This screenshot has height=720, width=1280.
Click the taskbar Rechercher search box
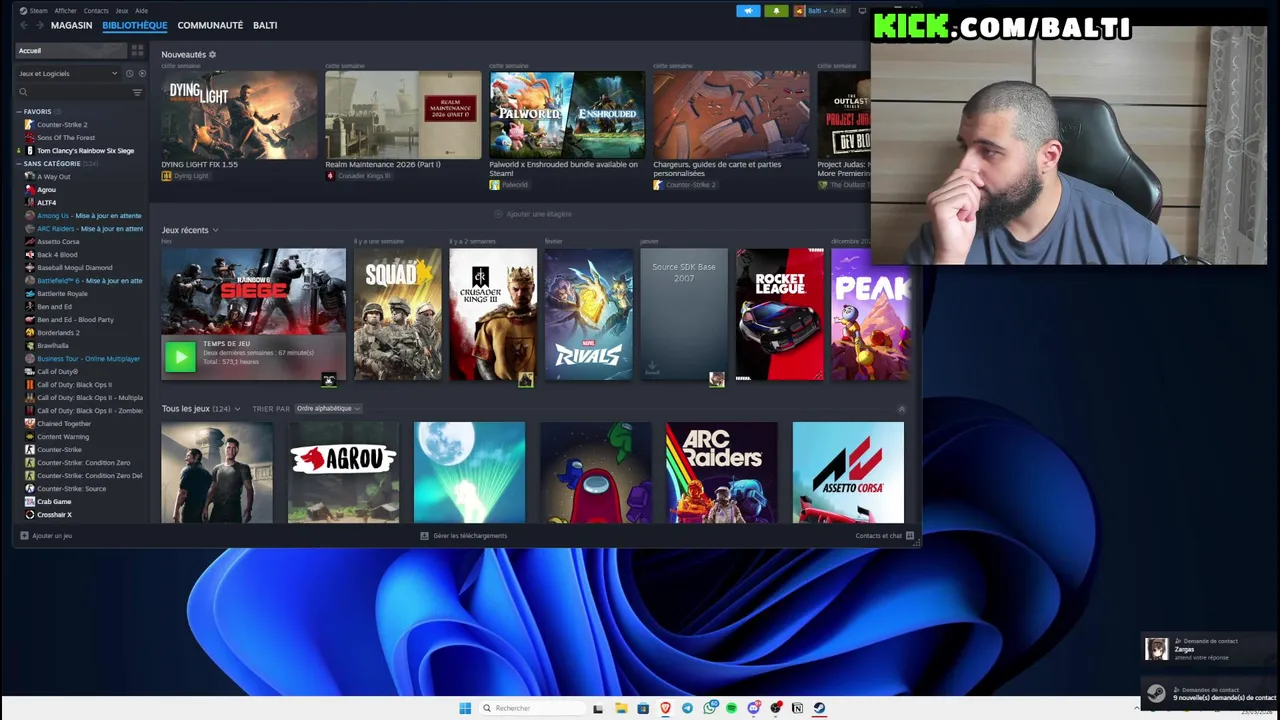pos(530,709)
